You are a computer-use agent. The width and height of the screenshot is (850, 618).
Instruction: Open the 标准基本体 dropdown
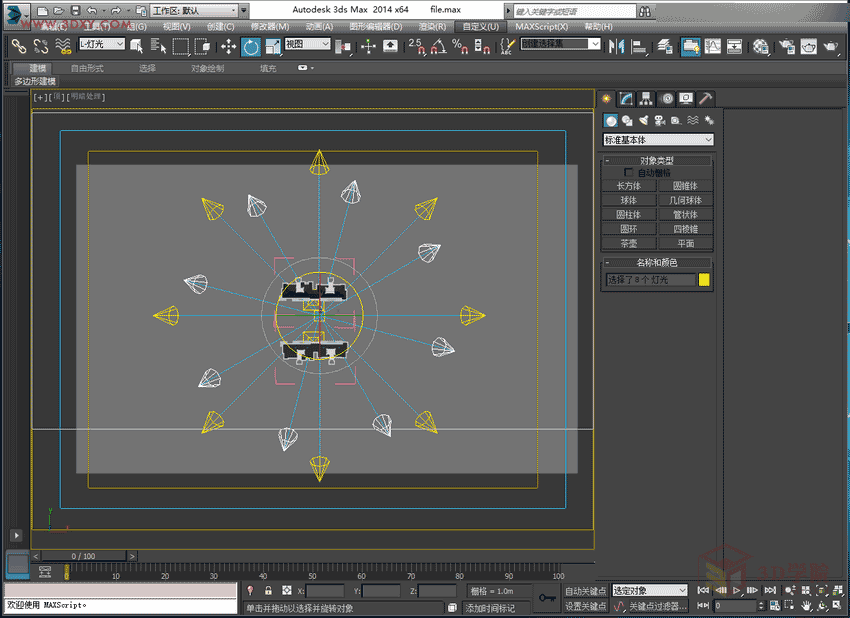(x=658, y=140)
